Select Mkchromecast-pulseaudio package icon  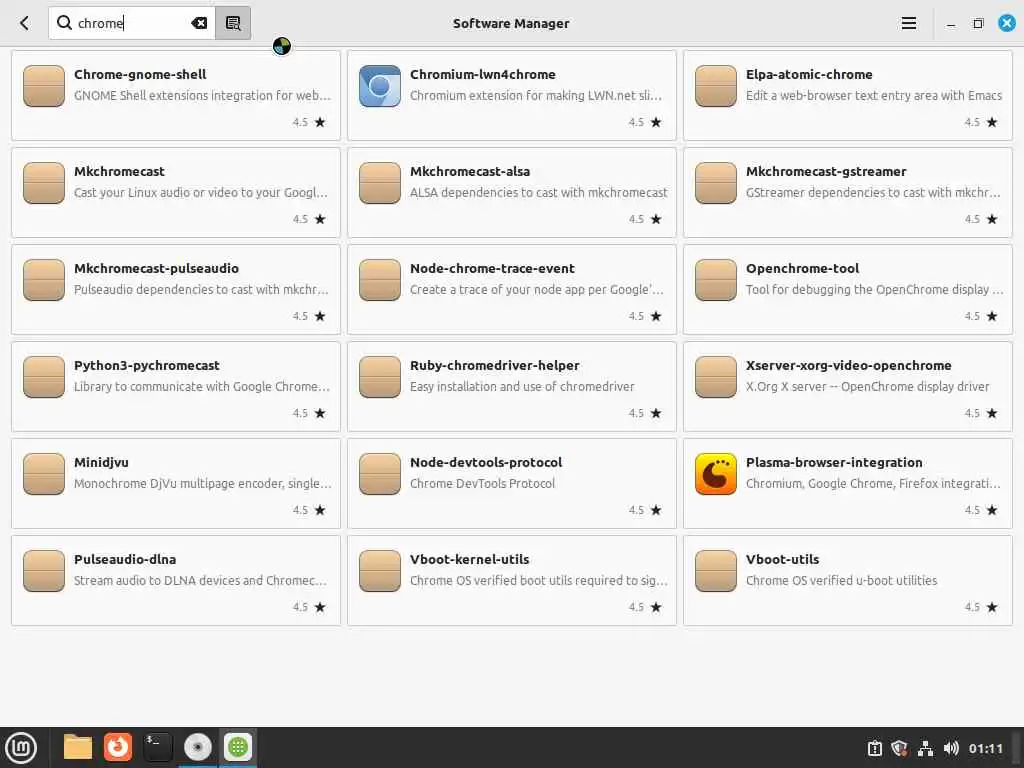pos(44,280)
